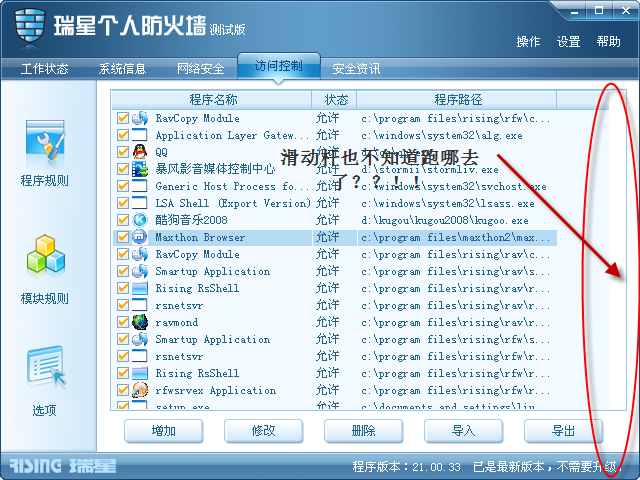The image size is (640, 480).
Task: Select the 访问控制 tab
Action: (x=279, y=66)
